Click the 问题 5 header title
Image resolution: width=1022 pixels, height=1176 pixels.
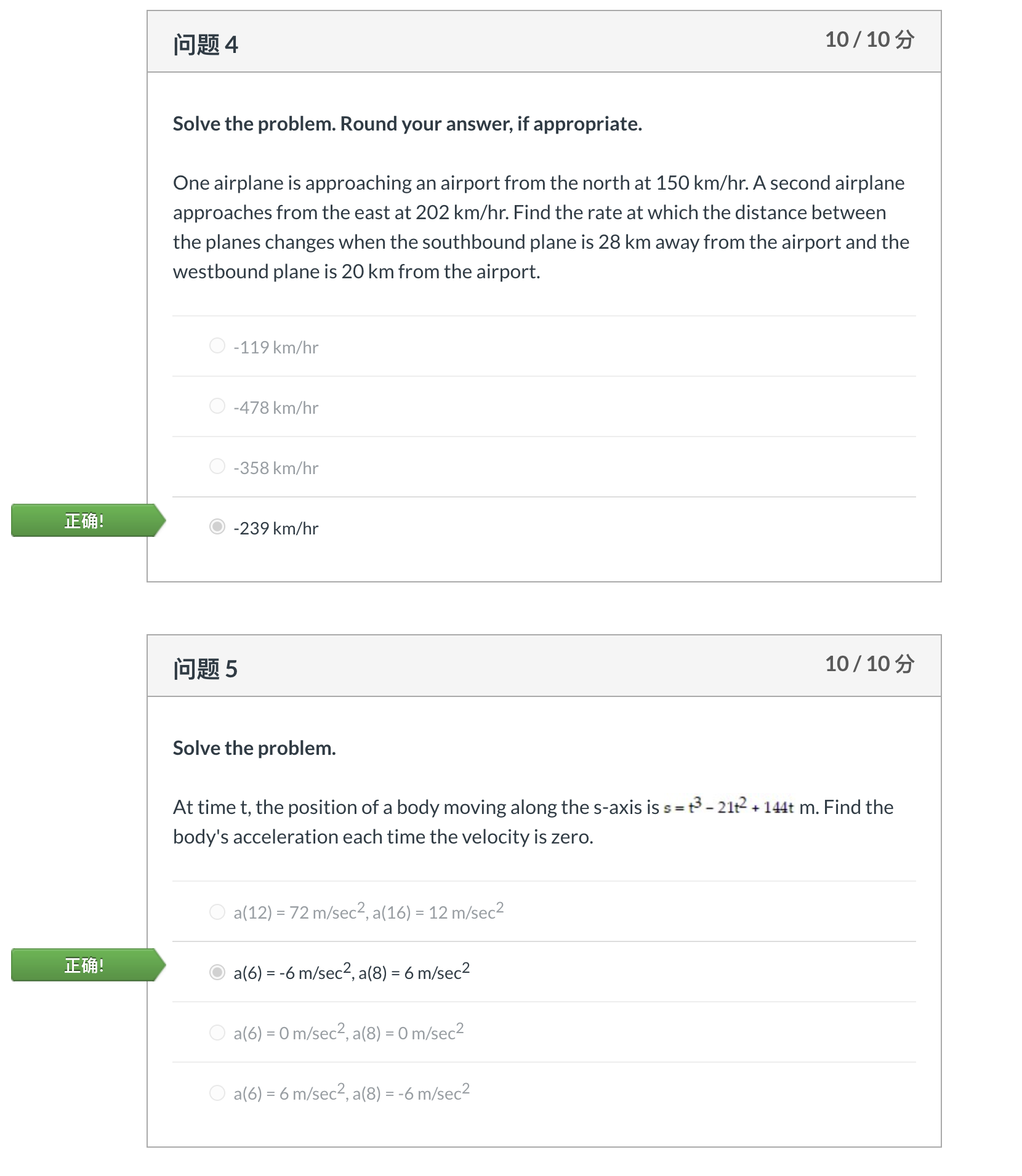(205, 669)
